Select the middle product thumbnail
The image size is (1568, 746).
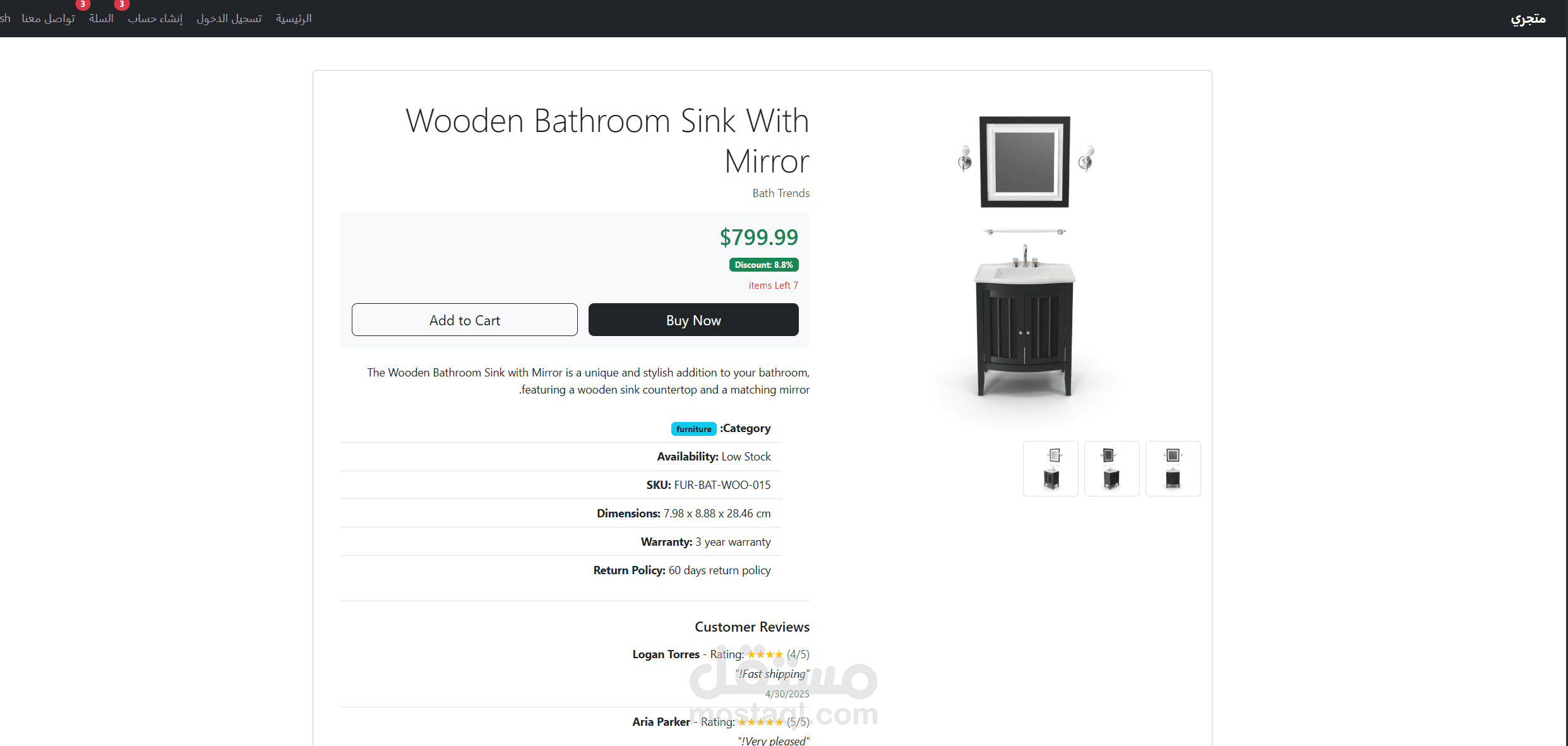(x=1111, y=469)
